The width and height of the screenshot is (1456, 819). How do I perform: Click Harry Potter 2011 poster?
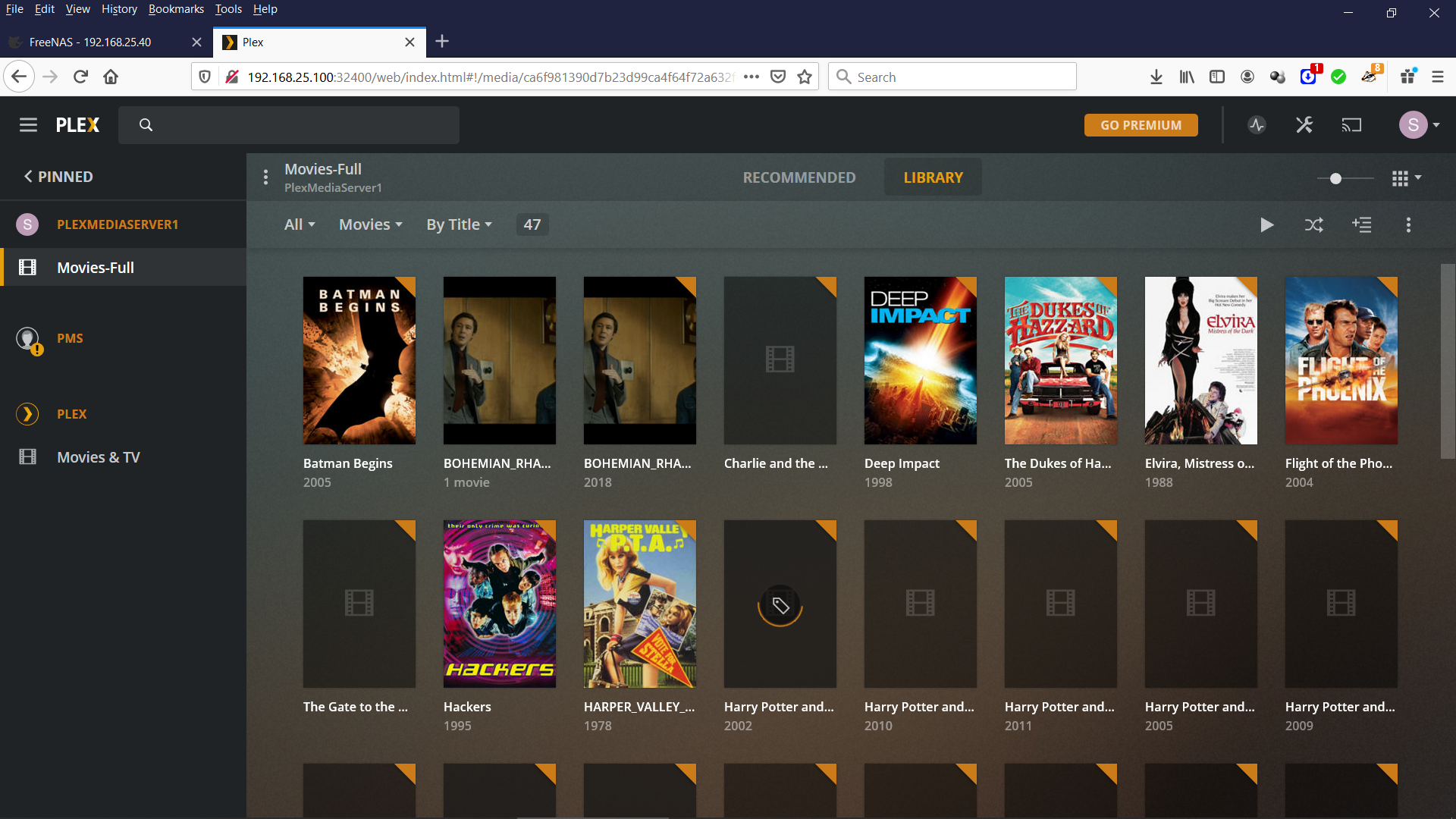tap(1061, 604)
